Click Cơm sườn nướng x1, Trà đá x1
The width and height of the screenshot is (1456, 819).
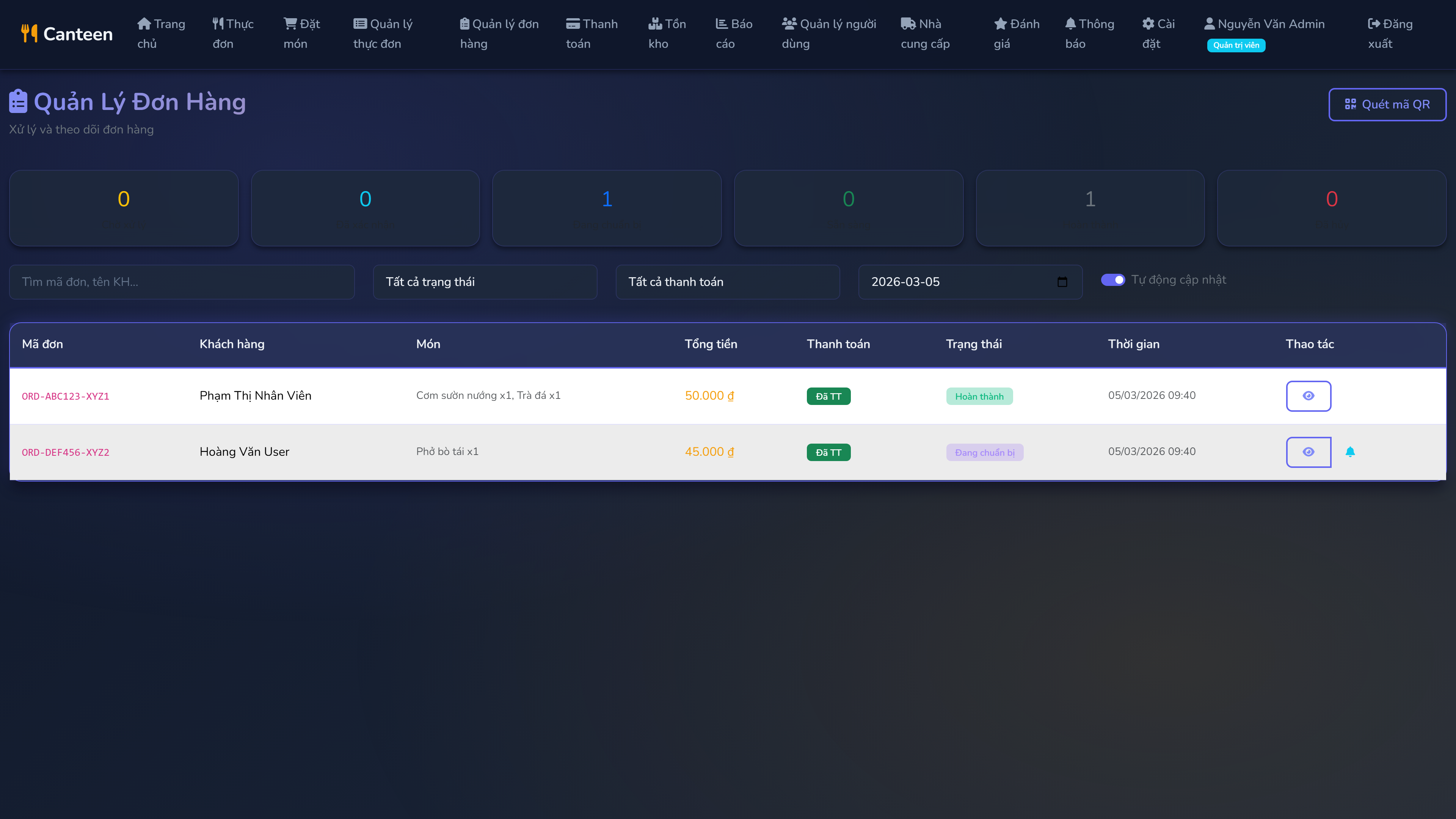[x=488, y=395]
